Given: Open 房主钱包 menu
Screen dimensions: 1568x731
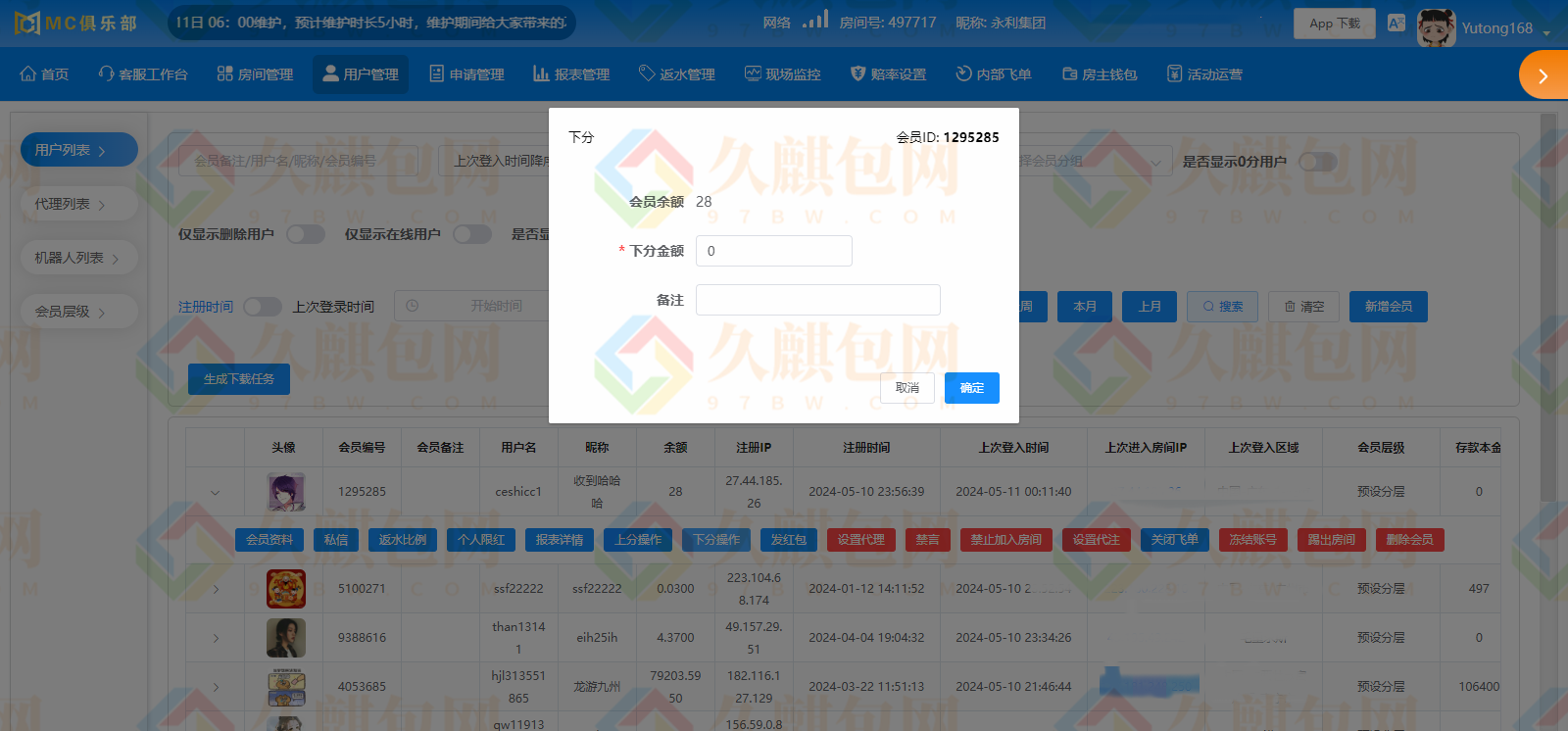Looking at the screenshot, I should [1100, 74].
